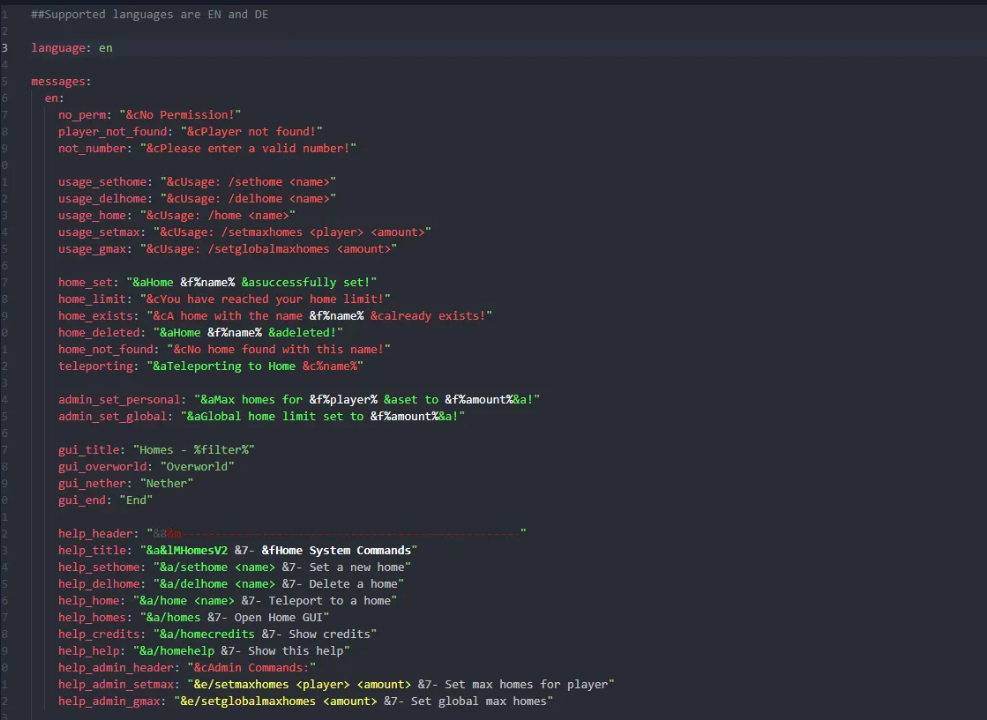The image size is (987, 720).
Task: Click the "help_help" key
Action: click(x=88, y=651)
